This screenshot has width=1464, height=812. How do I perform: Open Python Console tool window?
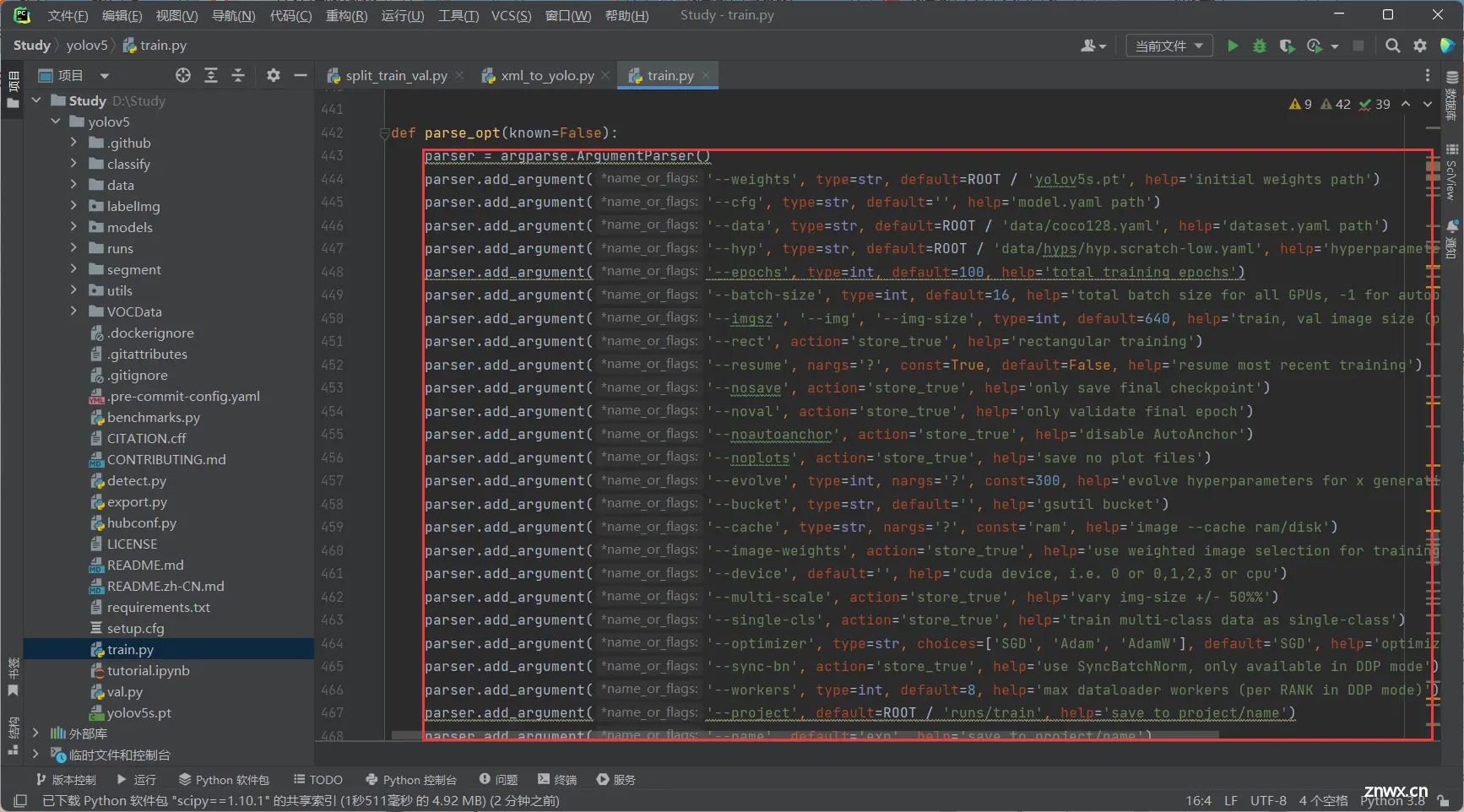click(411, 780)
